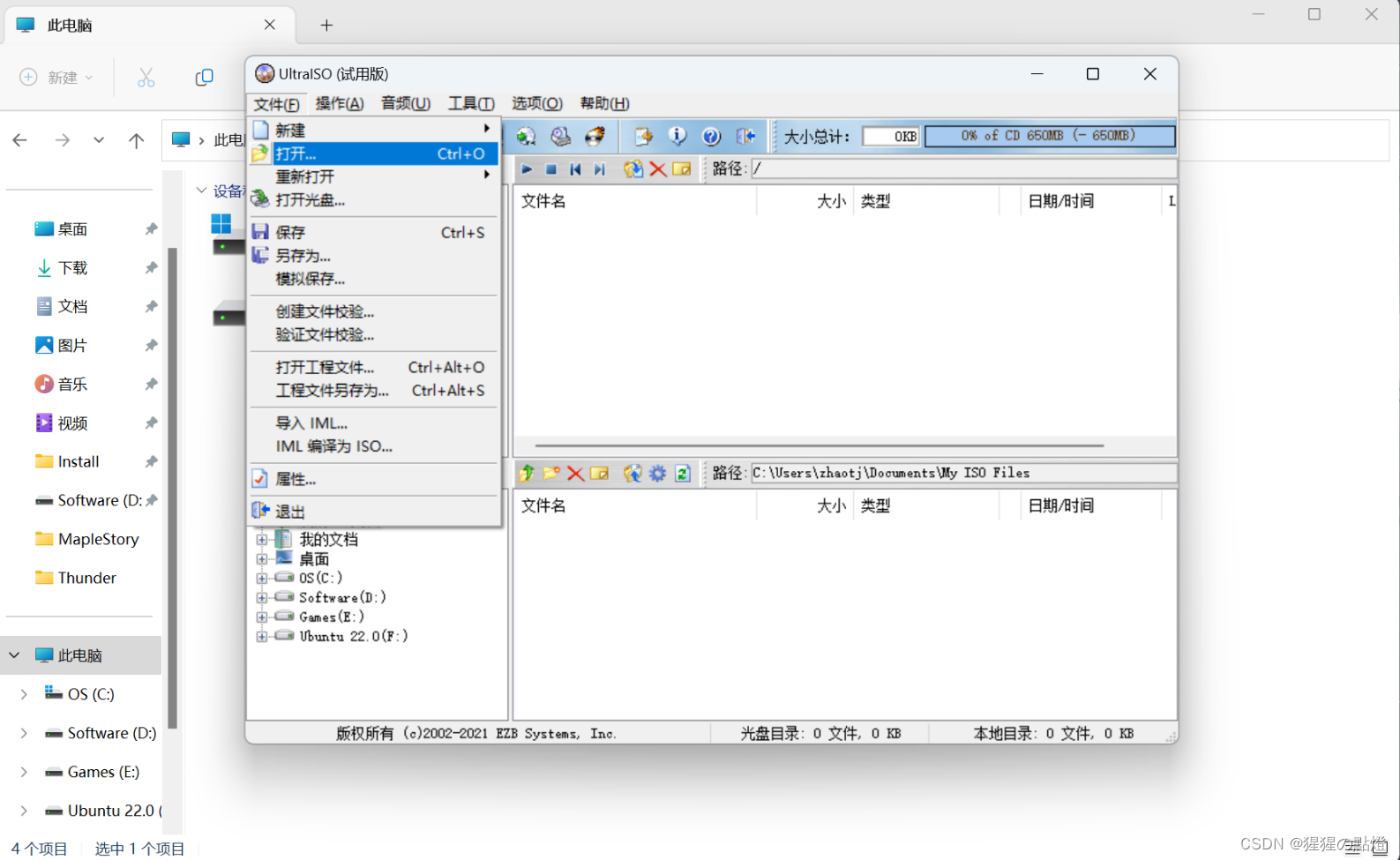
Task: Choose 打开工程文件... menu entry
Action: (x=374, y=367)
